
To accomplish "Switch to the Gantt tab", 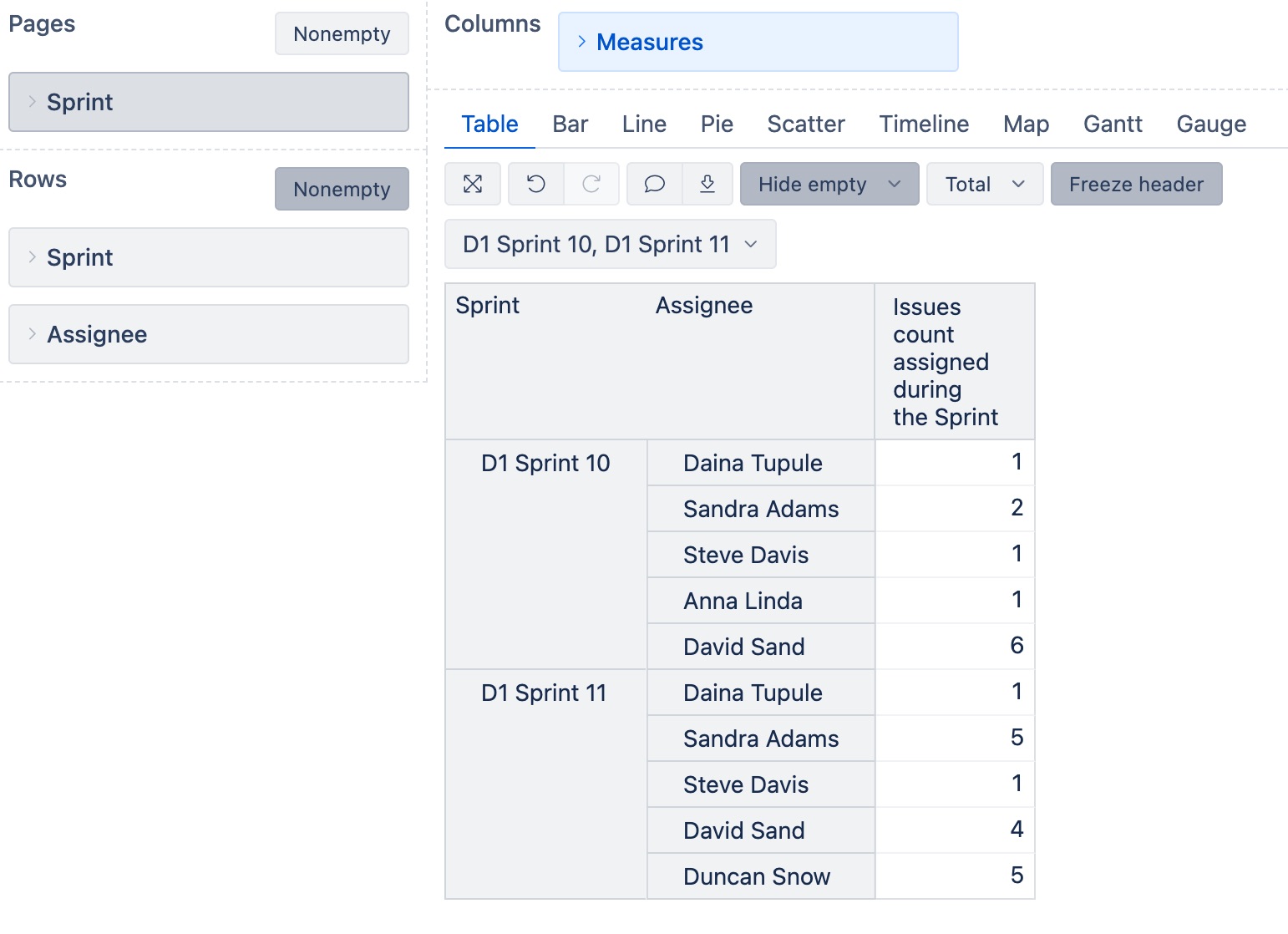I will tap(1113, 124).
